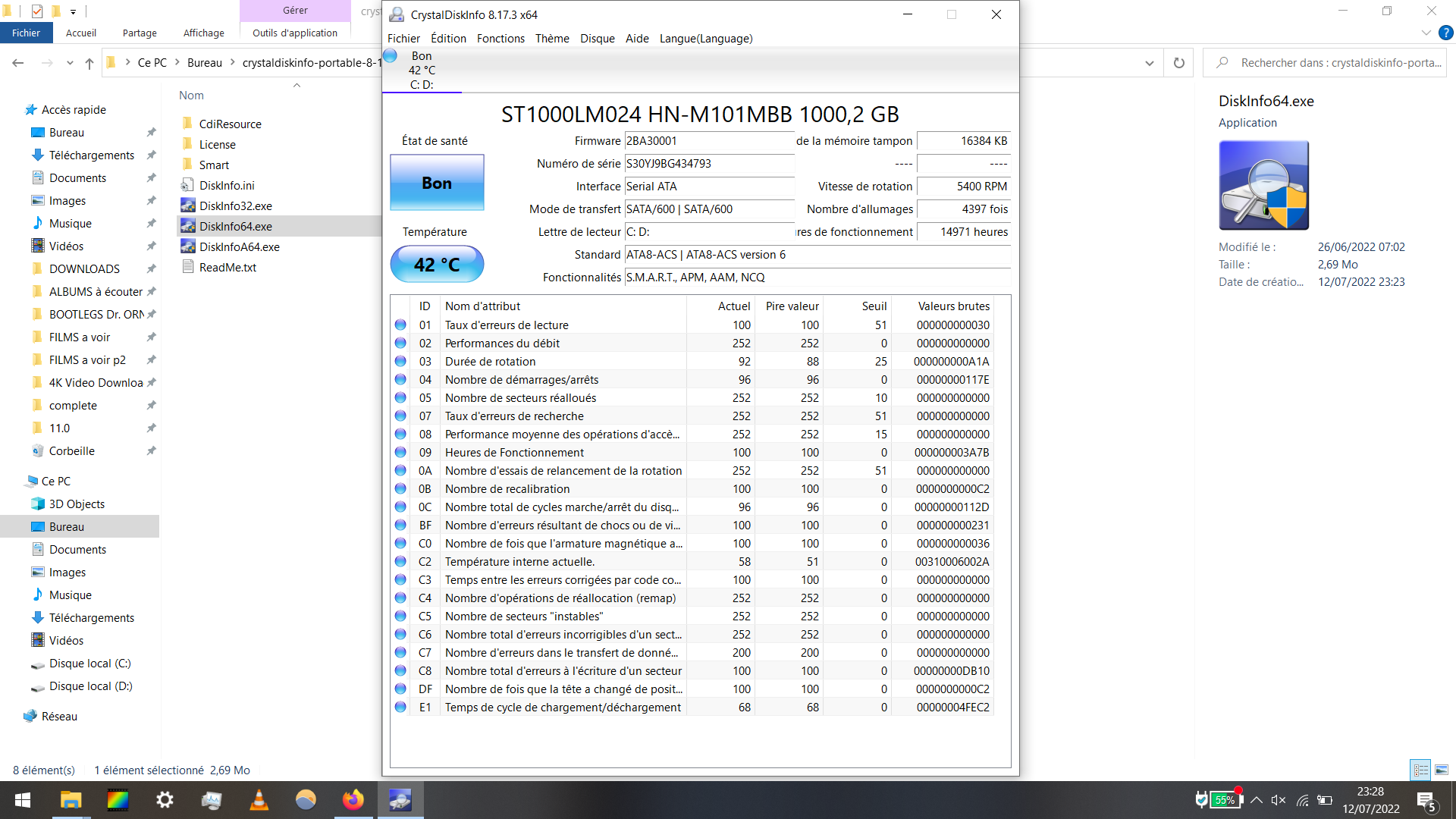1456x819 pixels.
Task: Refresh the Explorer folder view
Action: pos(1178,63)
